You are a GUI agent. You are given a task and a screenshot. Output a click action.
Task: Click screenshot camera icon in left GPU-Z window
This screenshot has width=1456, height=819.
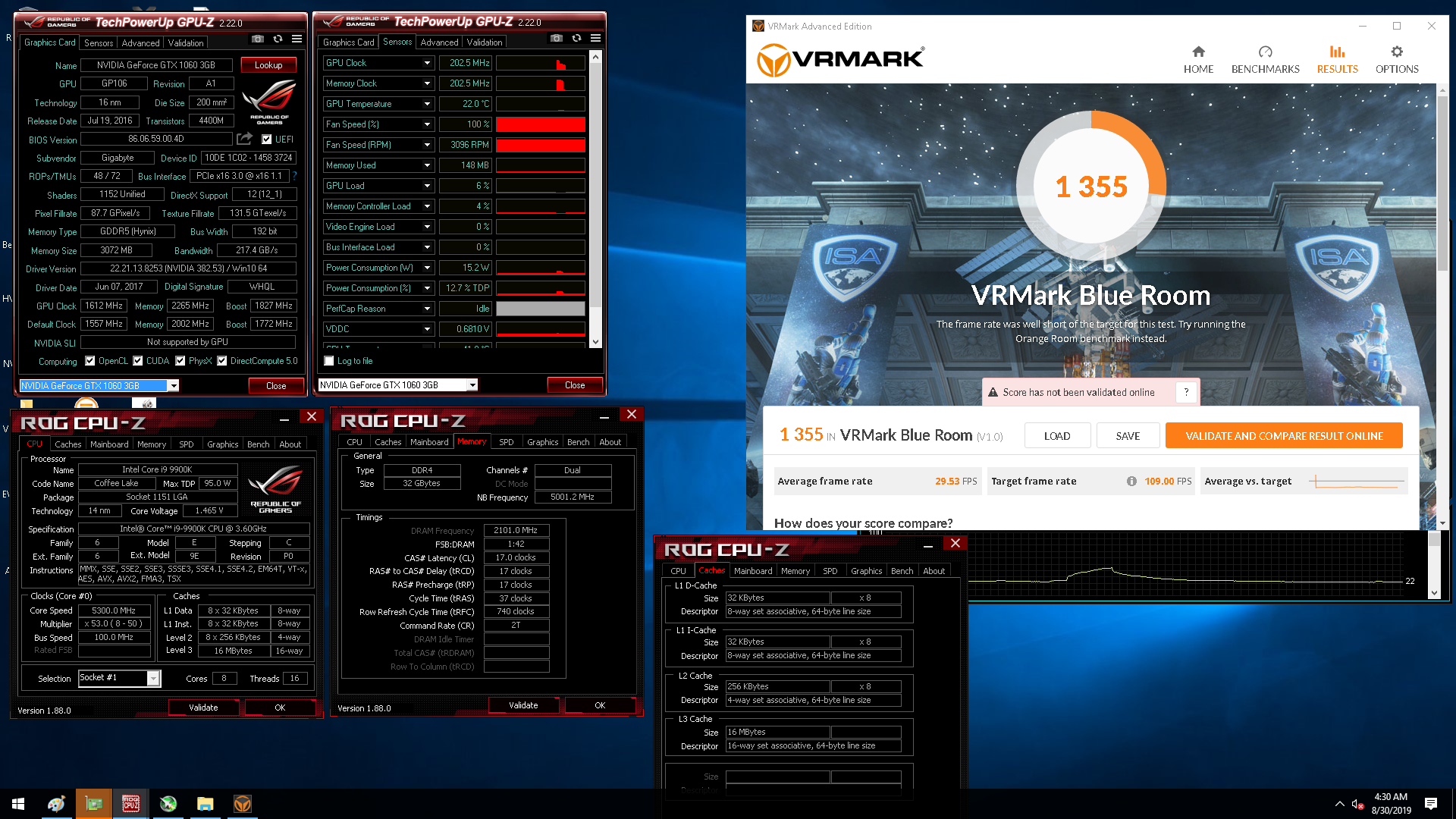tap(258, 39)
